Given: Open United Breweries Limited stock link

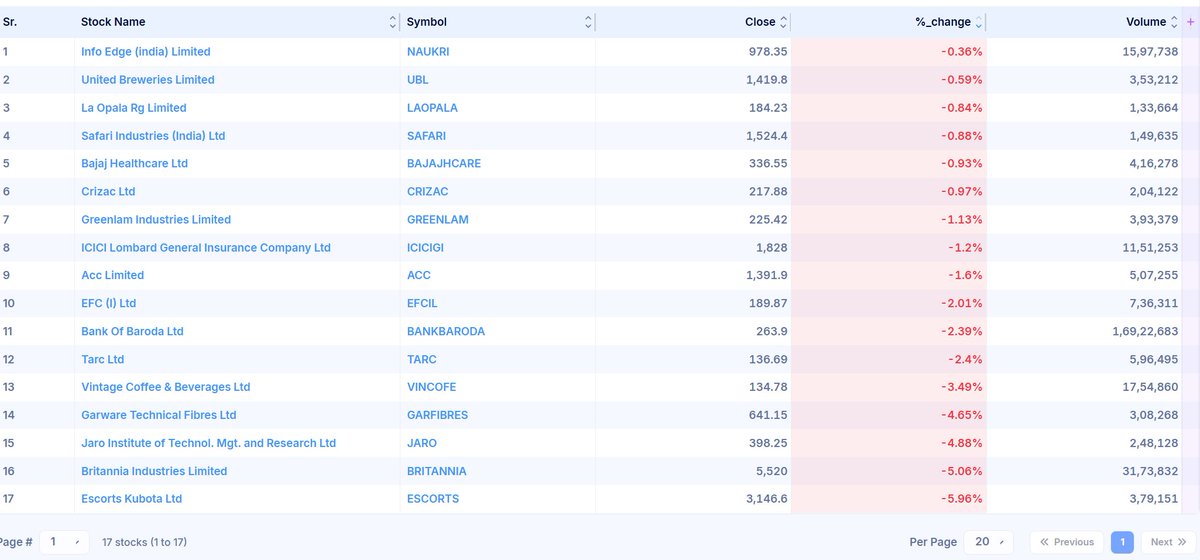Looking at the screenshot, I should pyautogui.click(x=148, y=79).
